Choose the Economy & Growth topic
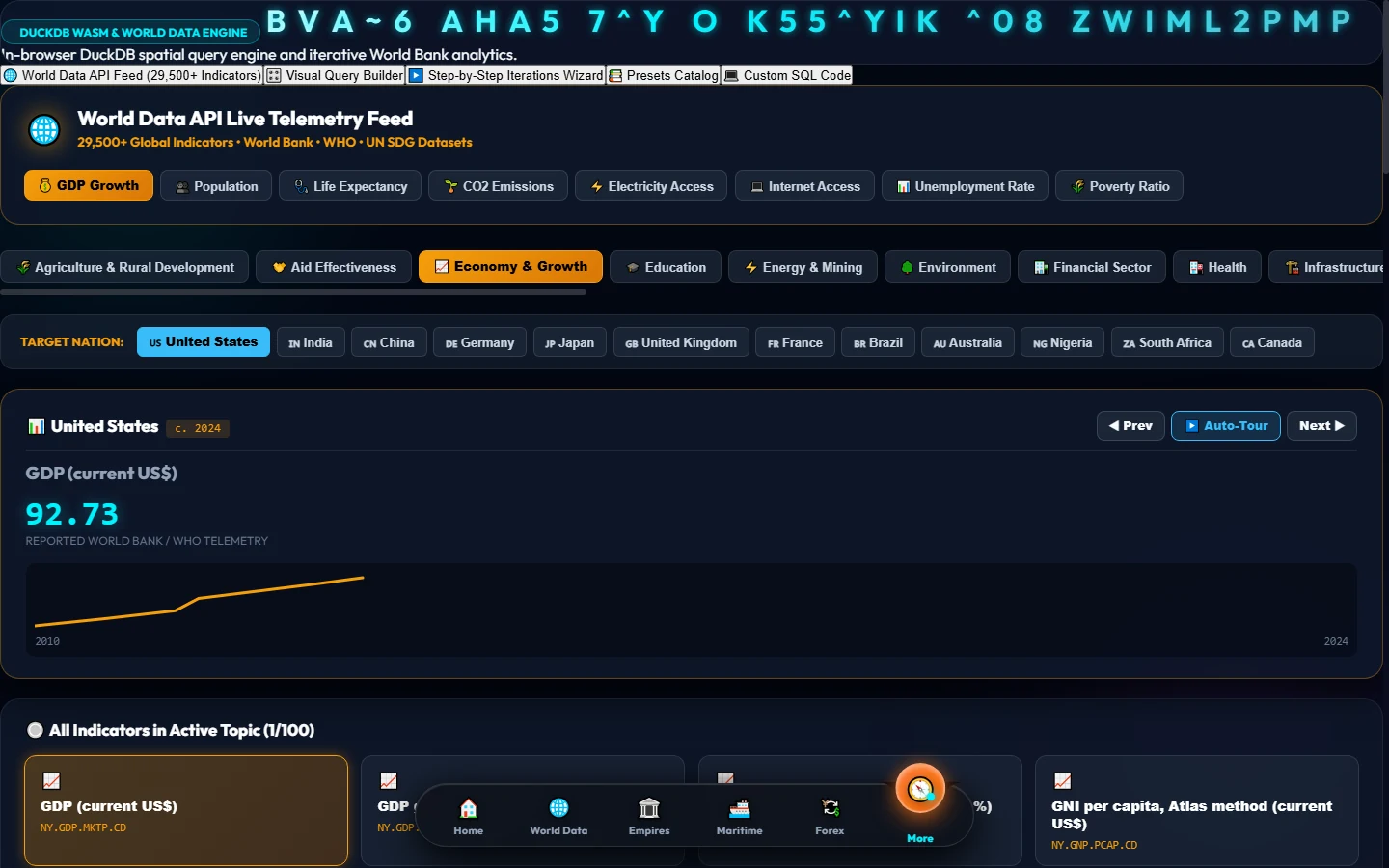Screen dimensions: 1389x868 point(510,266)
